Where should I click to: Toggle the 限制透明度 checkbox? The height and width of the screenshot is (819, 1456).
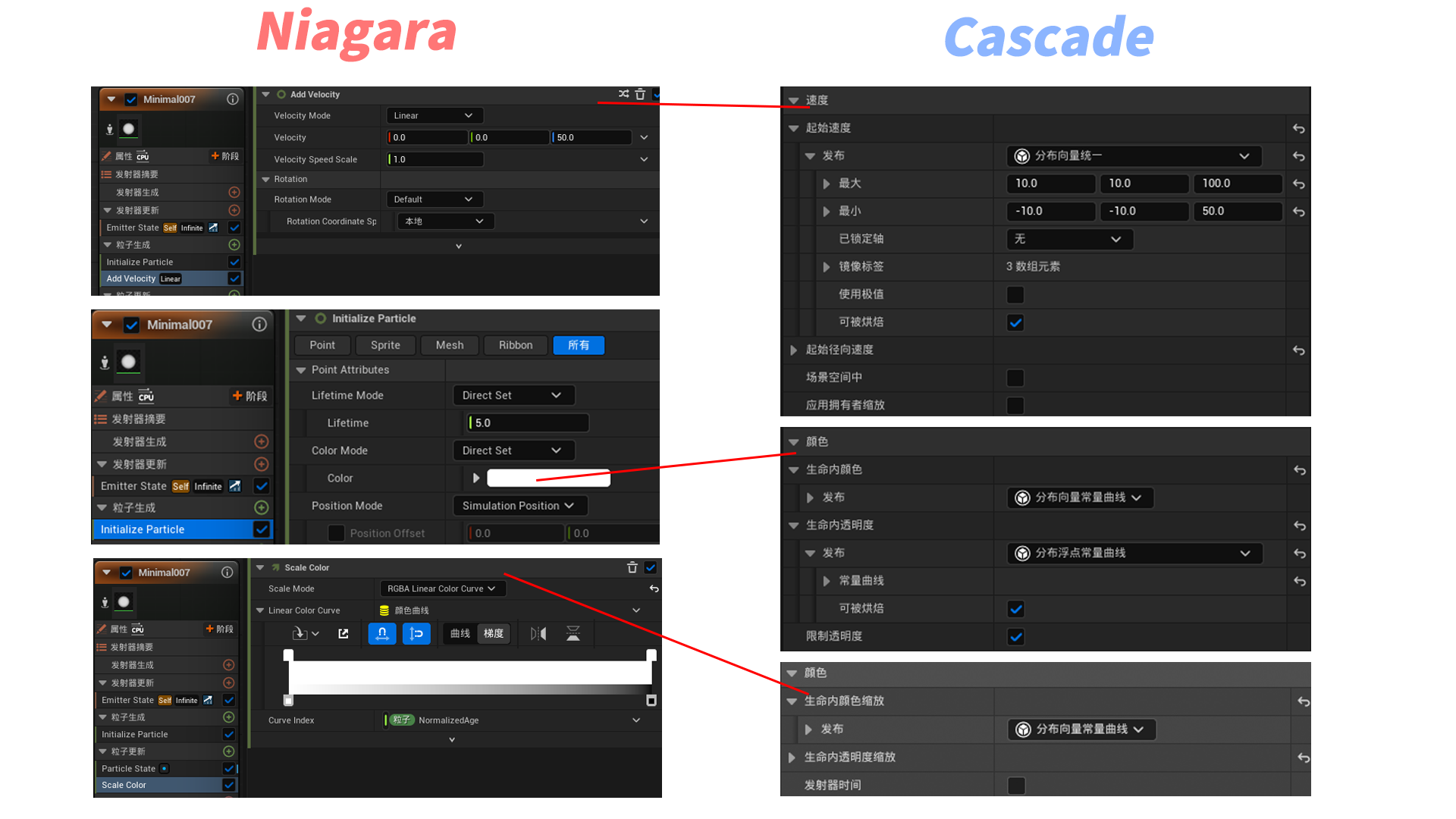[x=1015, y=636]
